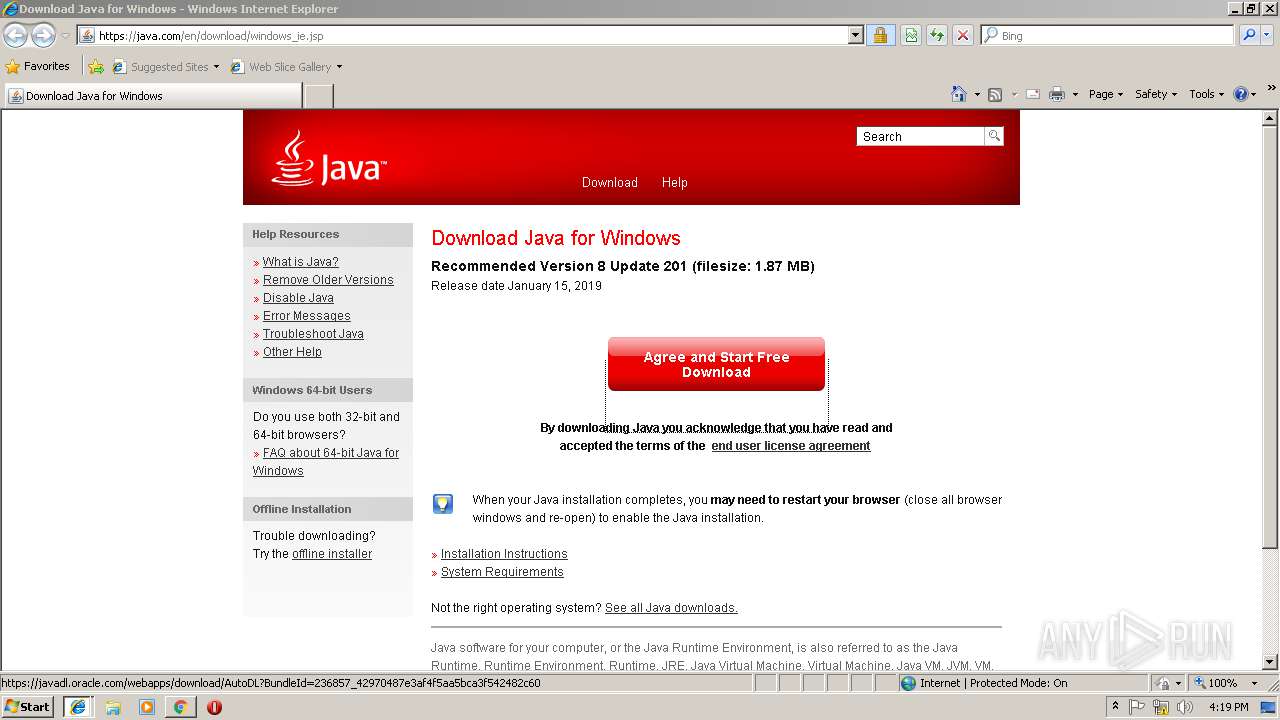Image resolution: width=1280 pixels, height=720 pixels.
Task: Show more command bar items chevron
Action: 1272,89
